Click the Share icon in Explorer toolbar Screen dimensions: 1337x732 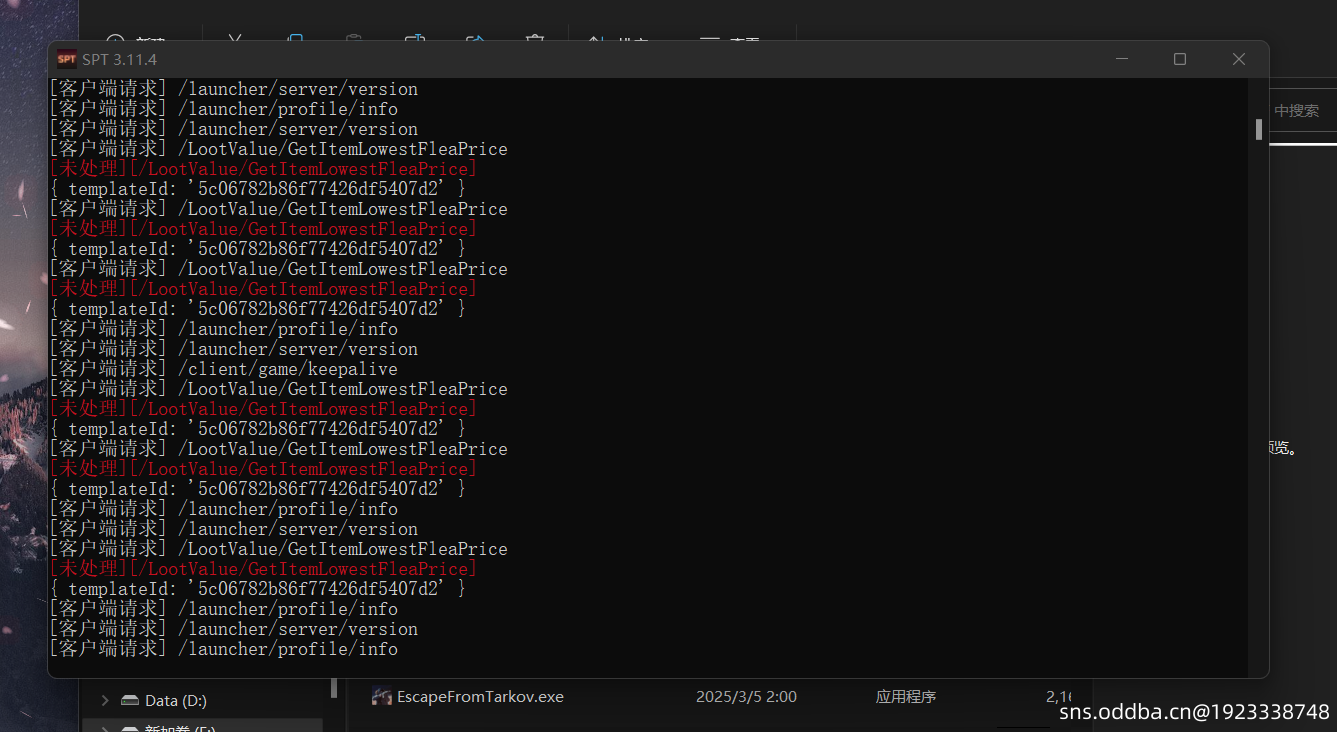pos(475,40)
